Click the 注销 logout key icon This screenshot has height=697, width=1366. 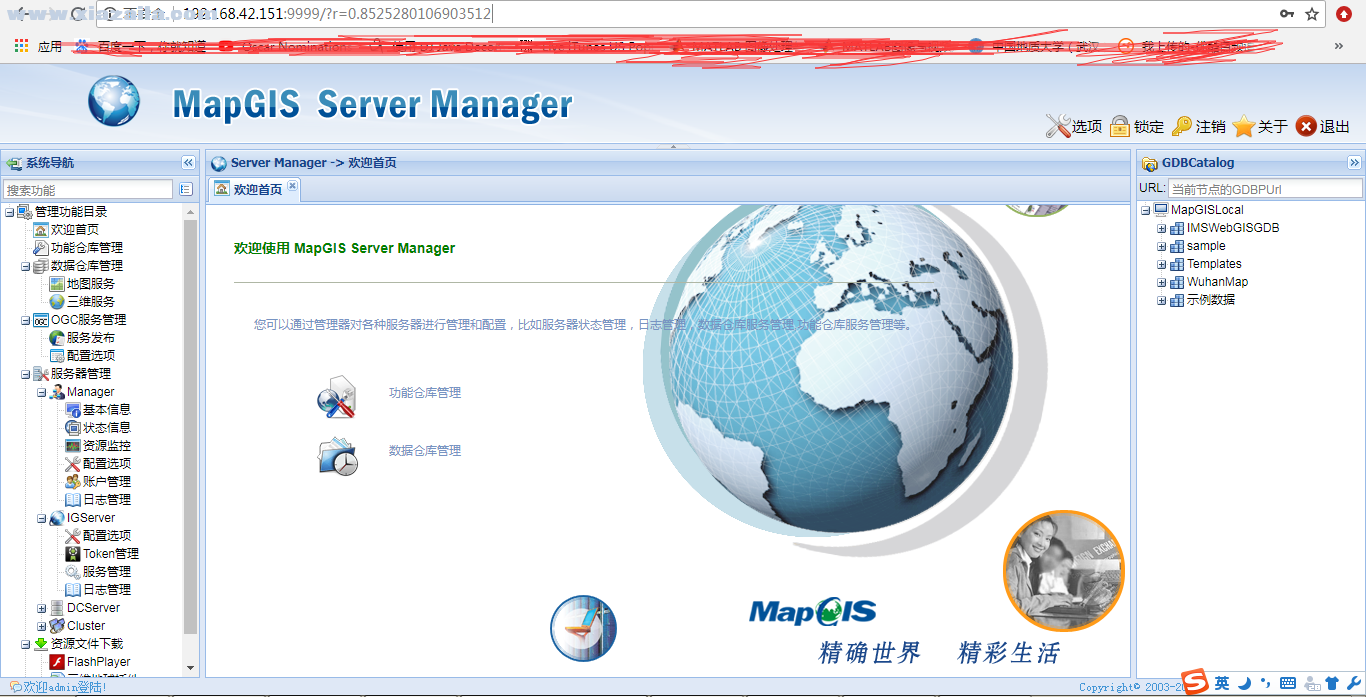click(1182, 126)
